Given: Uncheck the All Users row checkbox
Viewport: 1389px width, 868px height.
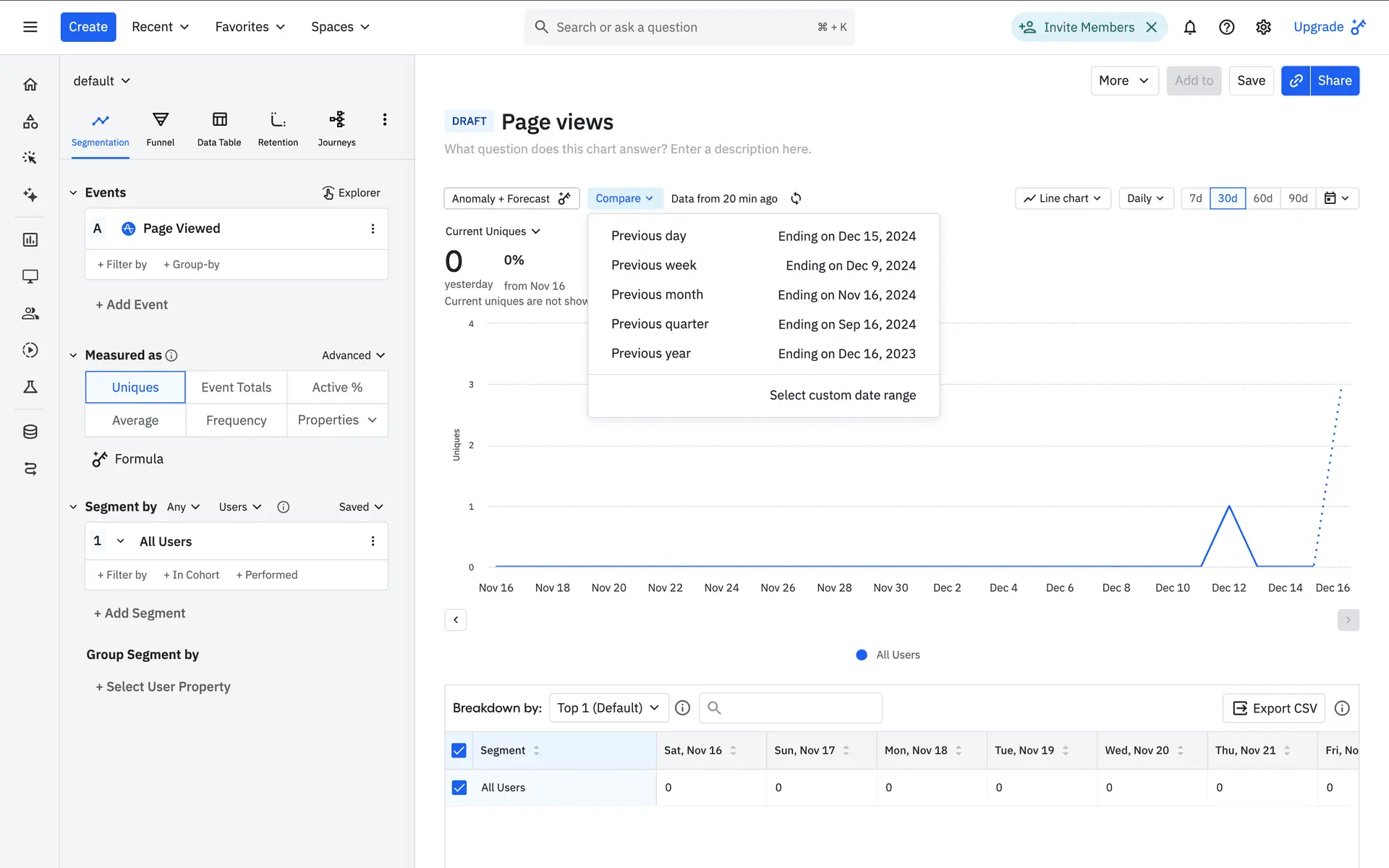Looking at the screenshot, I should [x=459, y=787].
